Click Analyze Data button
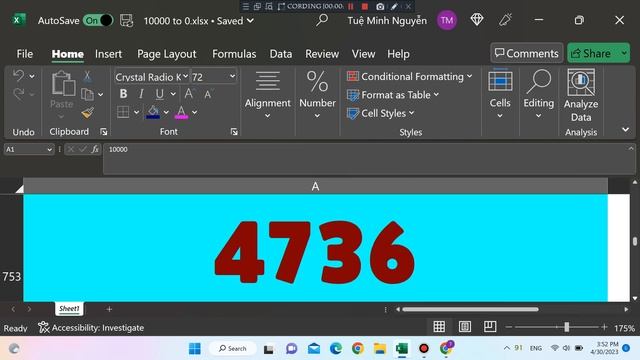Image resolution: width=640 pixels, height=360 pixels. [581, 96]
